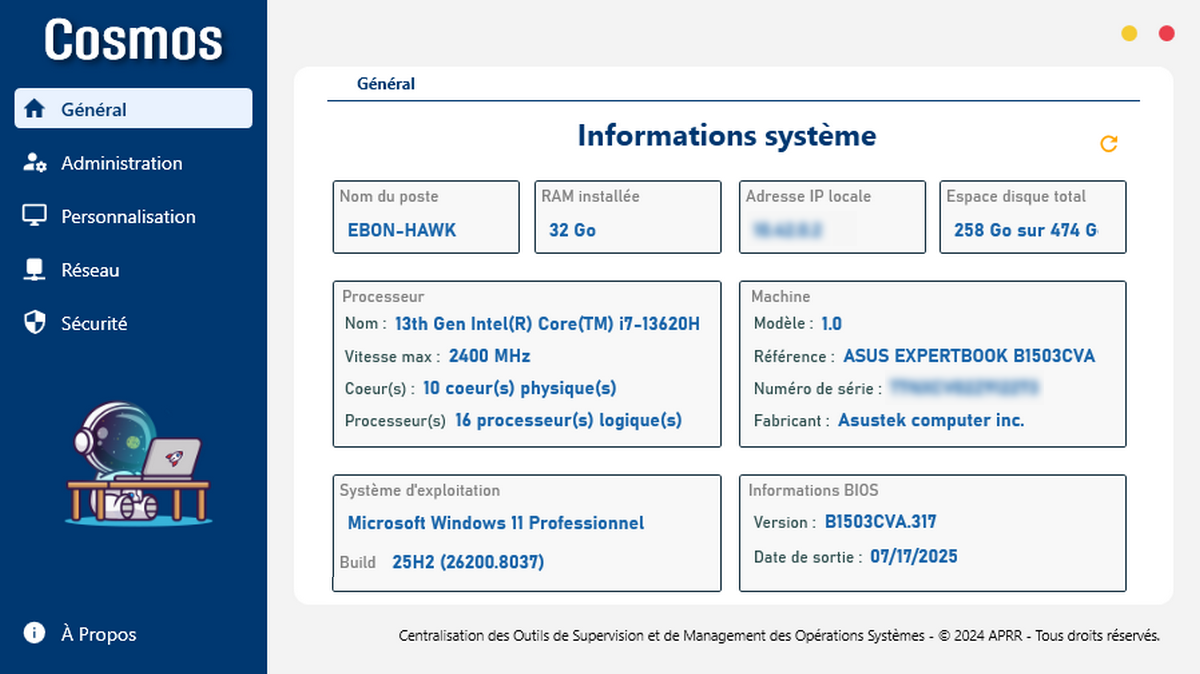Click the Cosmos application logo title
This screenshot has height=674, width=1200.
(133, 40)
